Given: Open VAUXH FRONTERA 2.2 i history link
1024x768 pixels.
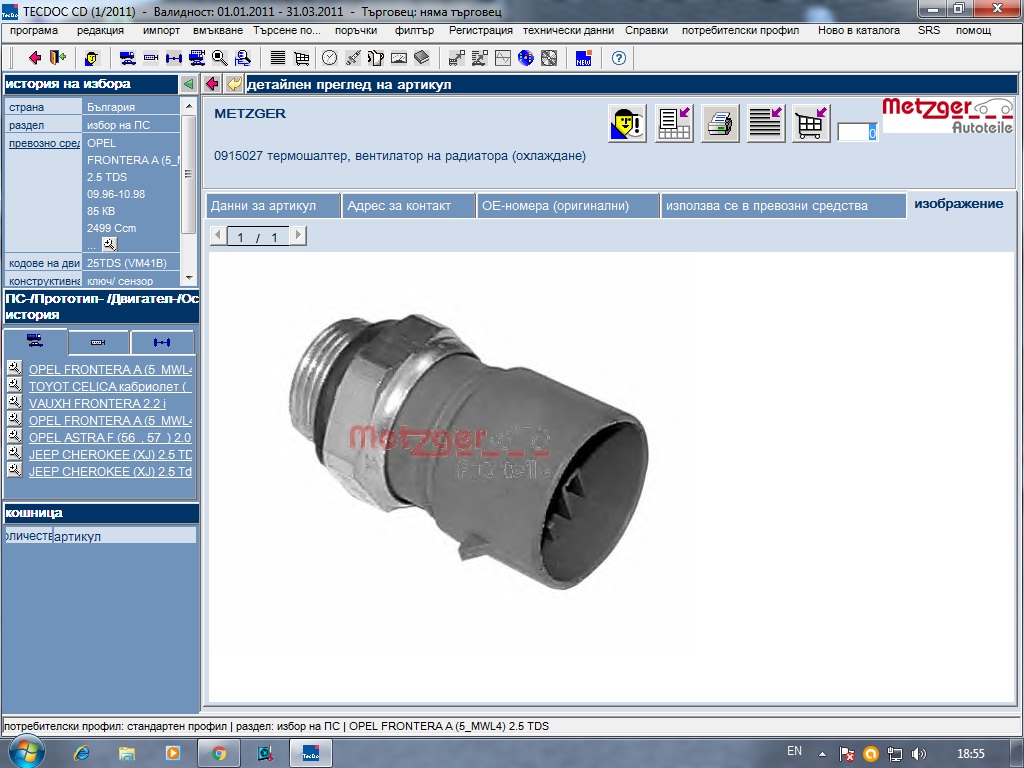Looking at the screenshot, I should click(x=97, y=404).
